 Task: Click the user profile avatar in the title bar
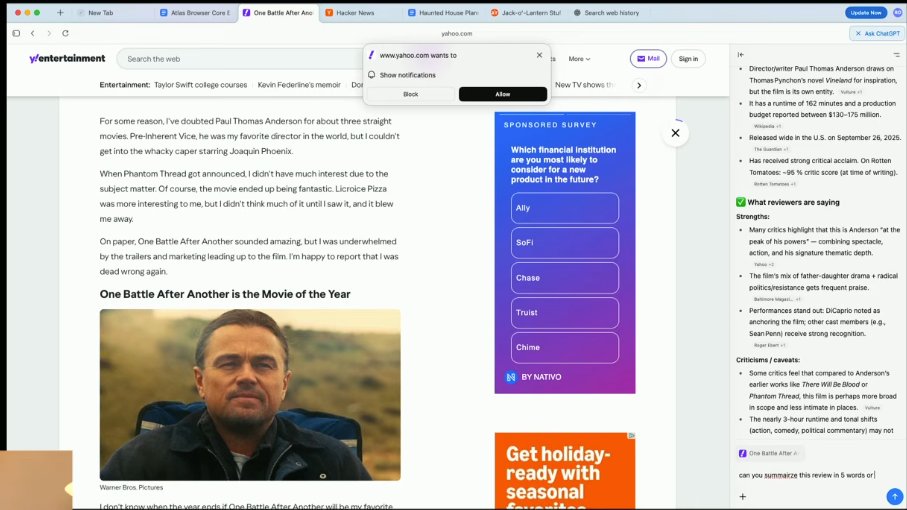tap(898, 12)
